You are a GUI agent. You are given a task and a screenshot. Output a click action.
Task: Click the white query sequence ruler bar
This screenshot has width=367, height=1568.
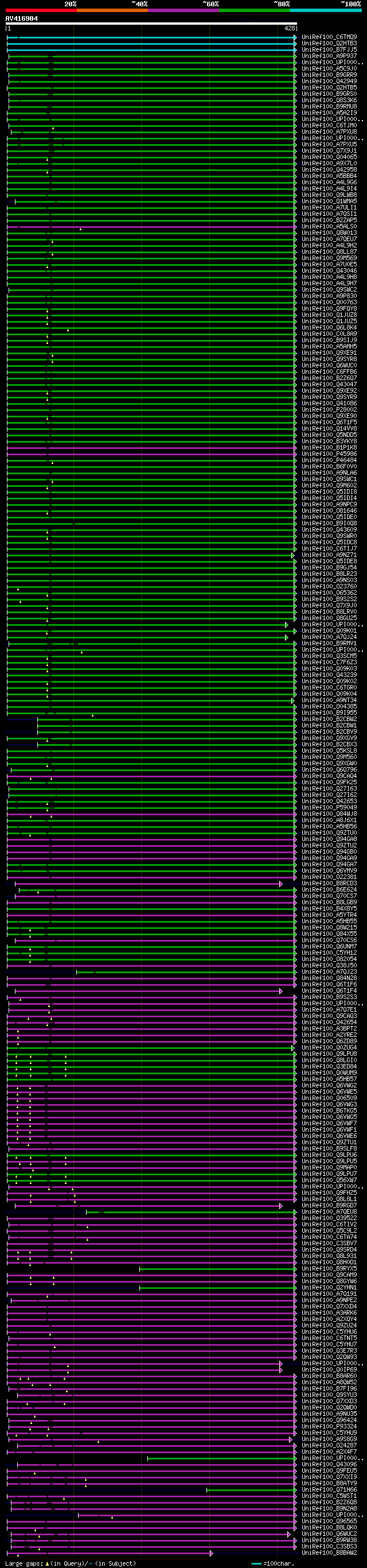click(151, 24)
